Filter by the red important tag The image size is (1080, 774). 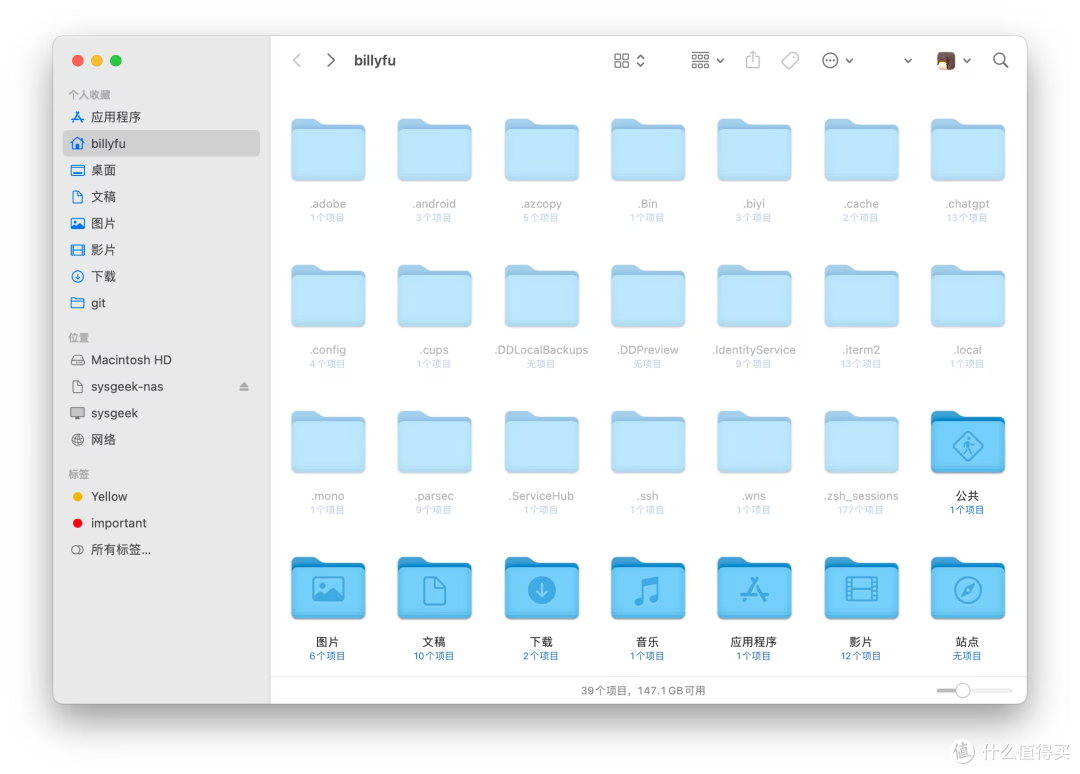coord(161,523)
